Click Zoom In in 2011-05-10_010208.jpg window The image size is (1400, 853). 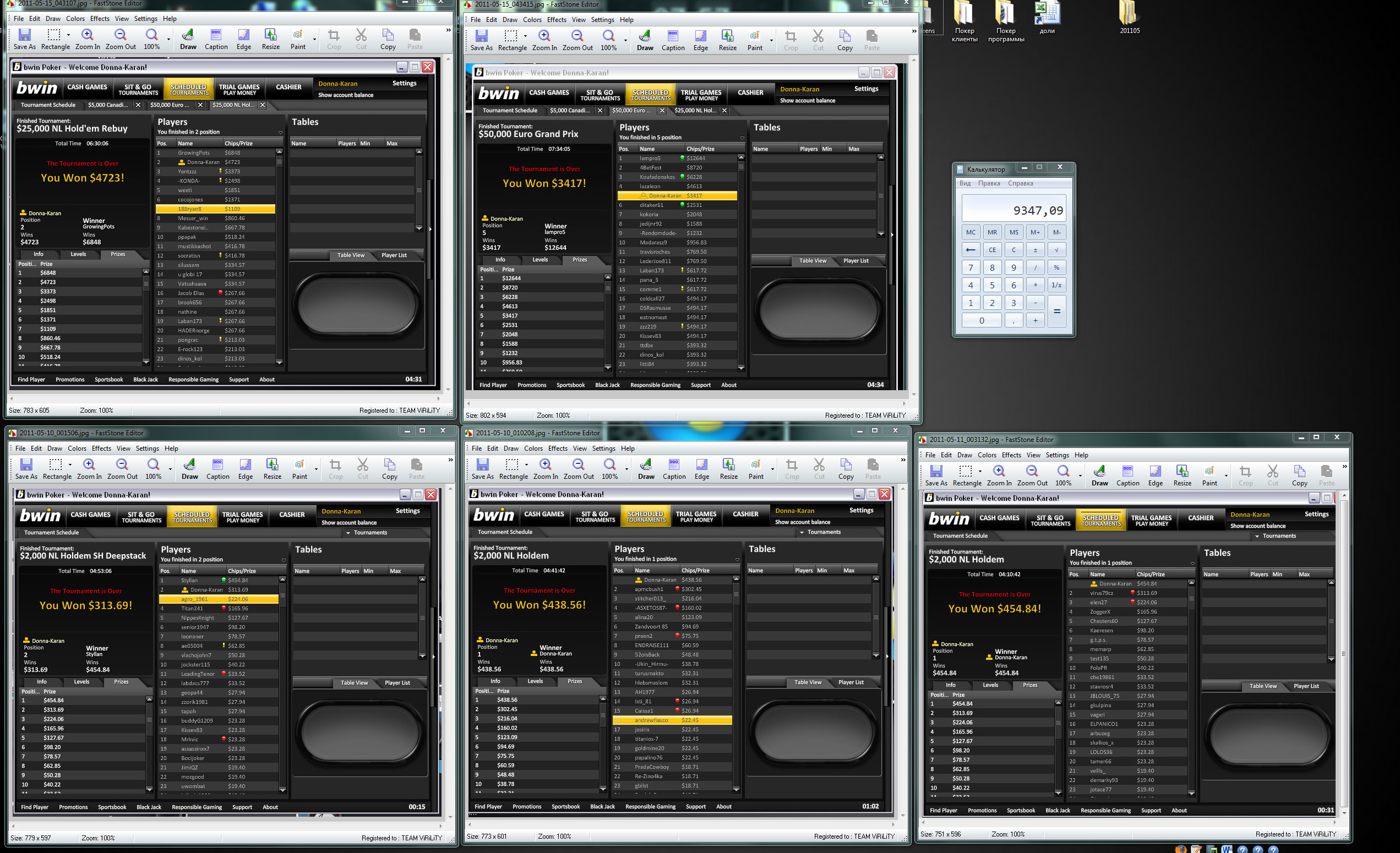tap(546, 469)
